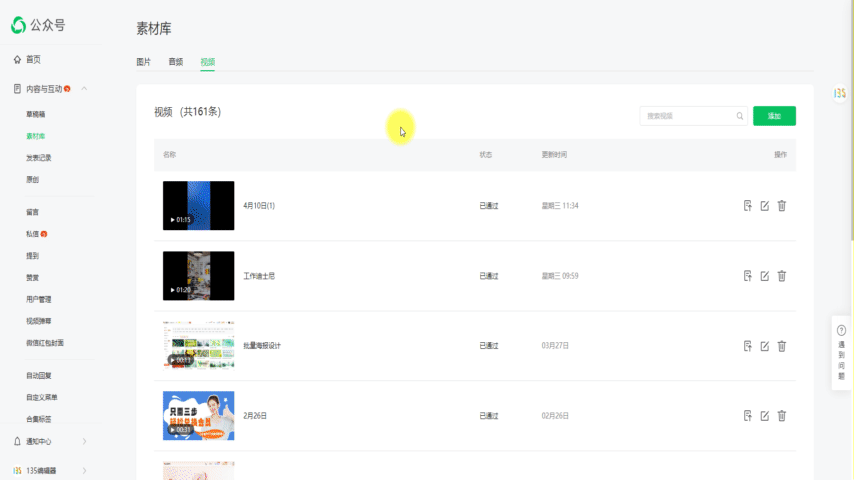The height and width of the screenshot is (480, 854).
Task: Switch to the 音频 tab
Action: 175,62
